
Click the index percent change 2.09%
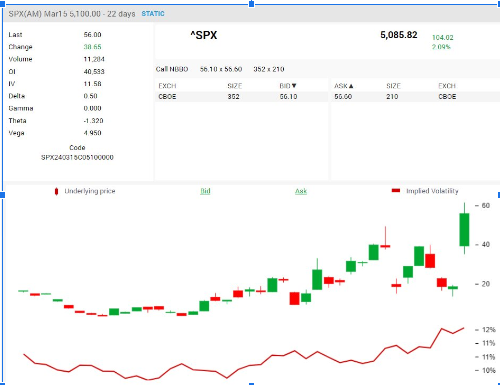pos(441,47)
